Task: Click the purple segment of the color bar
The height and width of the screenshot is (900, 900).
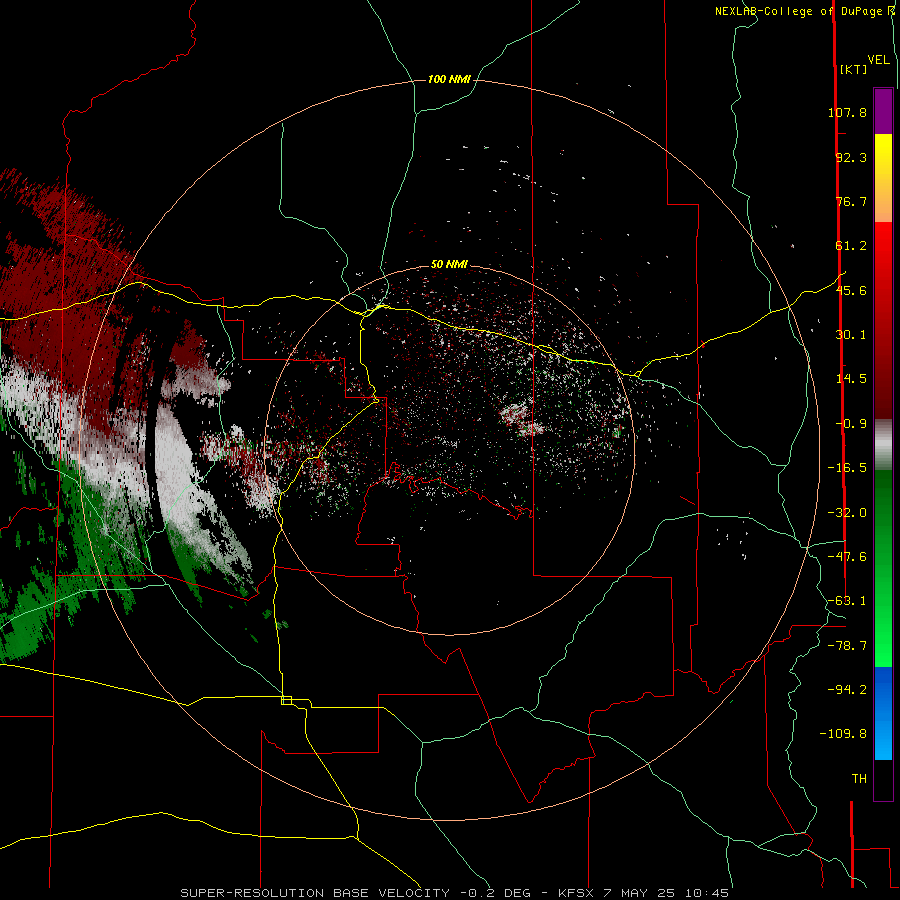Action: [x=883, y=111]
